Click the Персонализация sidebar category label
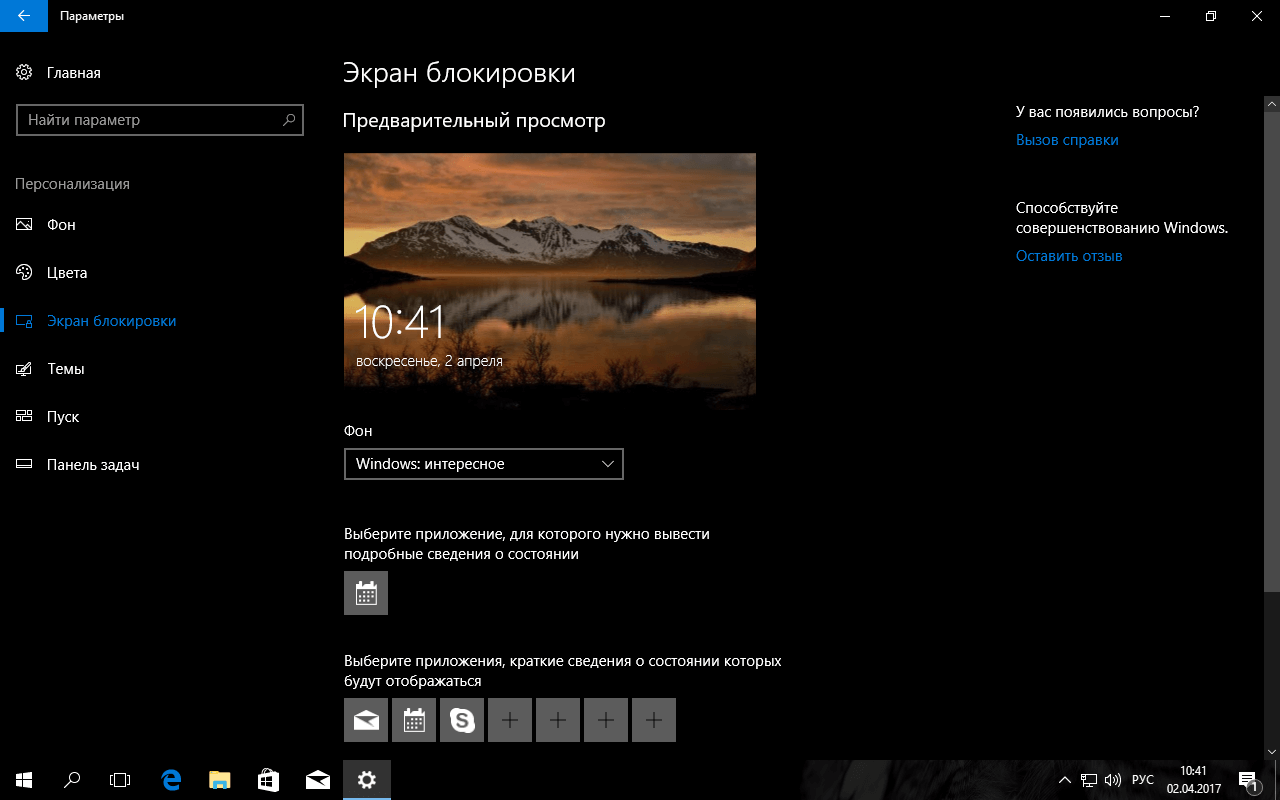1280x800 pixels. coord(72,184)
